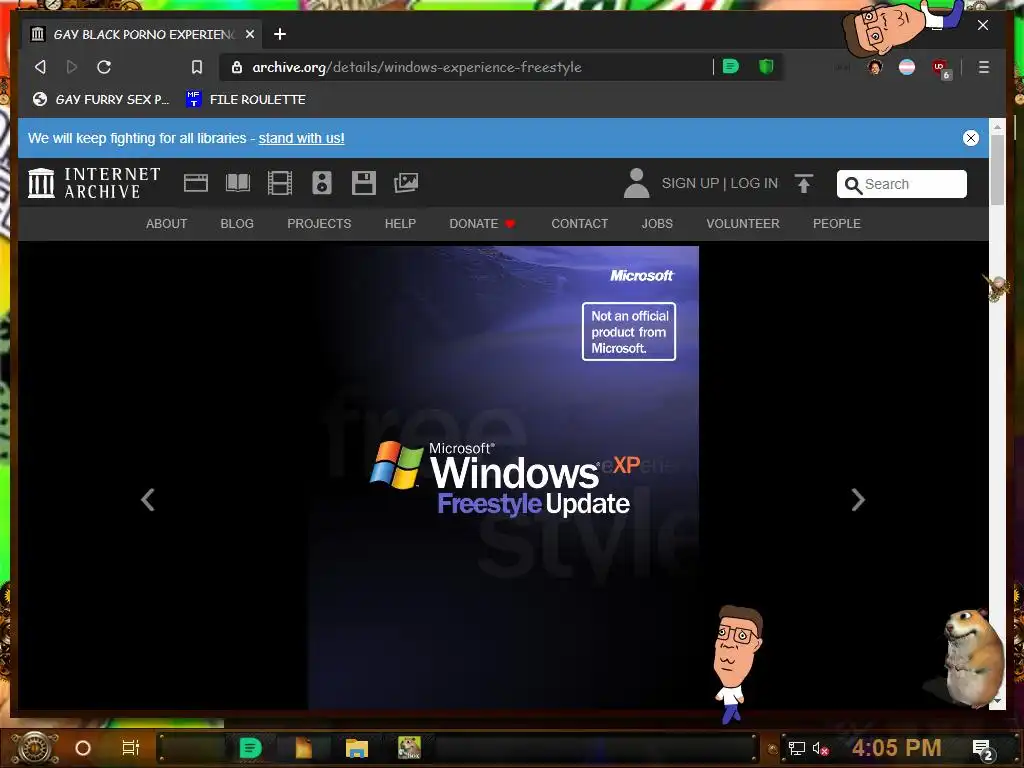Viewport: 1024px width, 768px height.
Task: Click the green speech-bubble icon in address bar
Action: coord(731,67)
